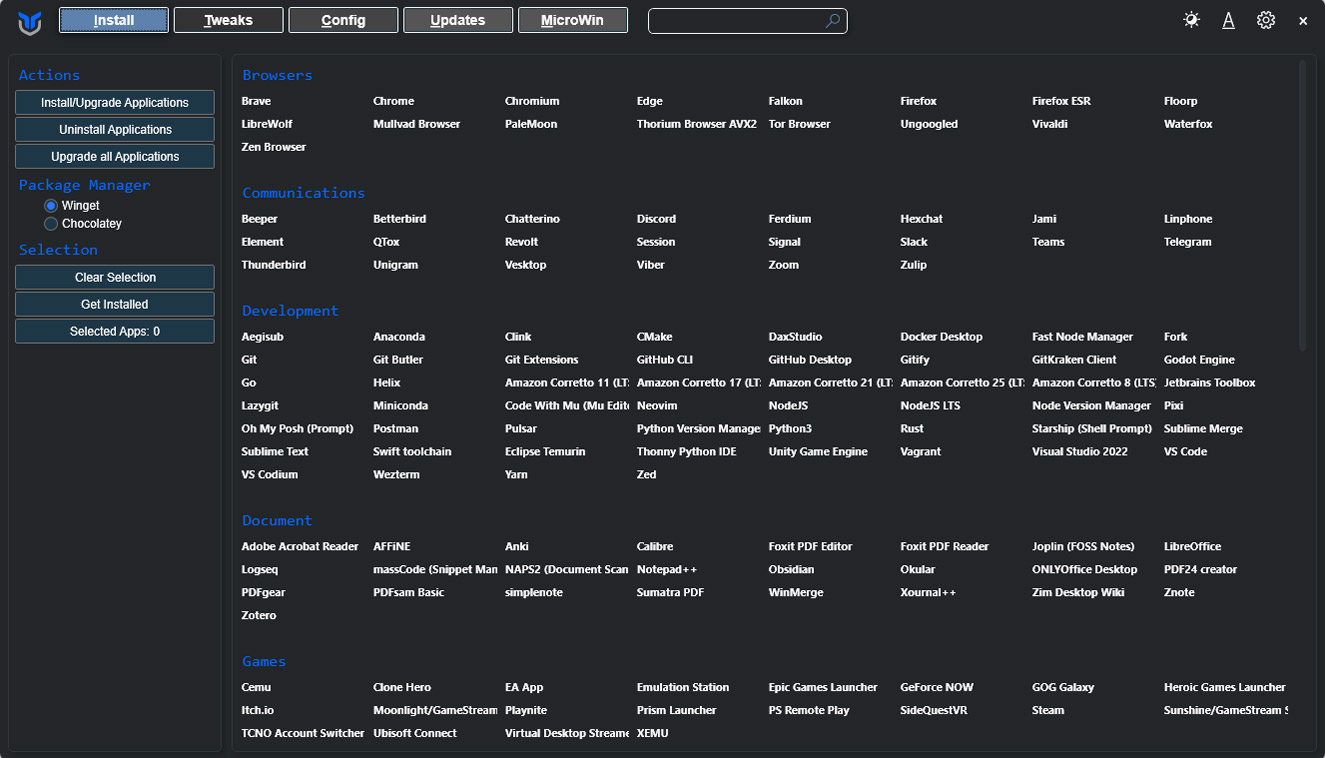The width and height of the screenshot is (1325, 758).
Task: Collapse the Browsers category header
Action: pyautogui.click(x=277, y=75)
